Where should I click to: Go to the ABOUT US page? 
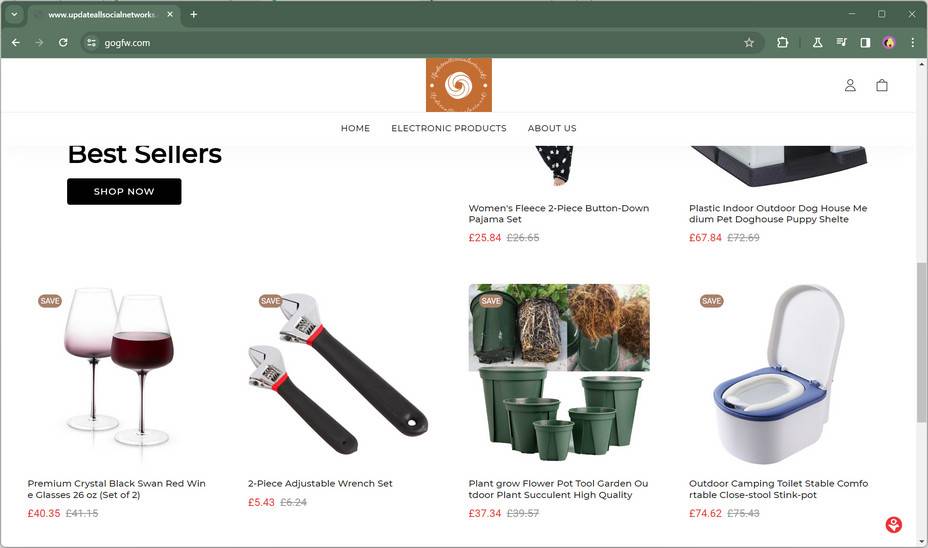552,128
